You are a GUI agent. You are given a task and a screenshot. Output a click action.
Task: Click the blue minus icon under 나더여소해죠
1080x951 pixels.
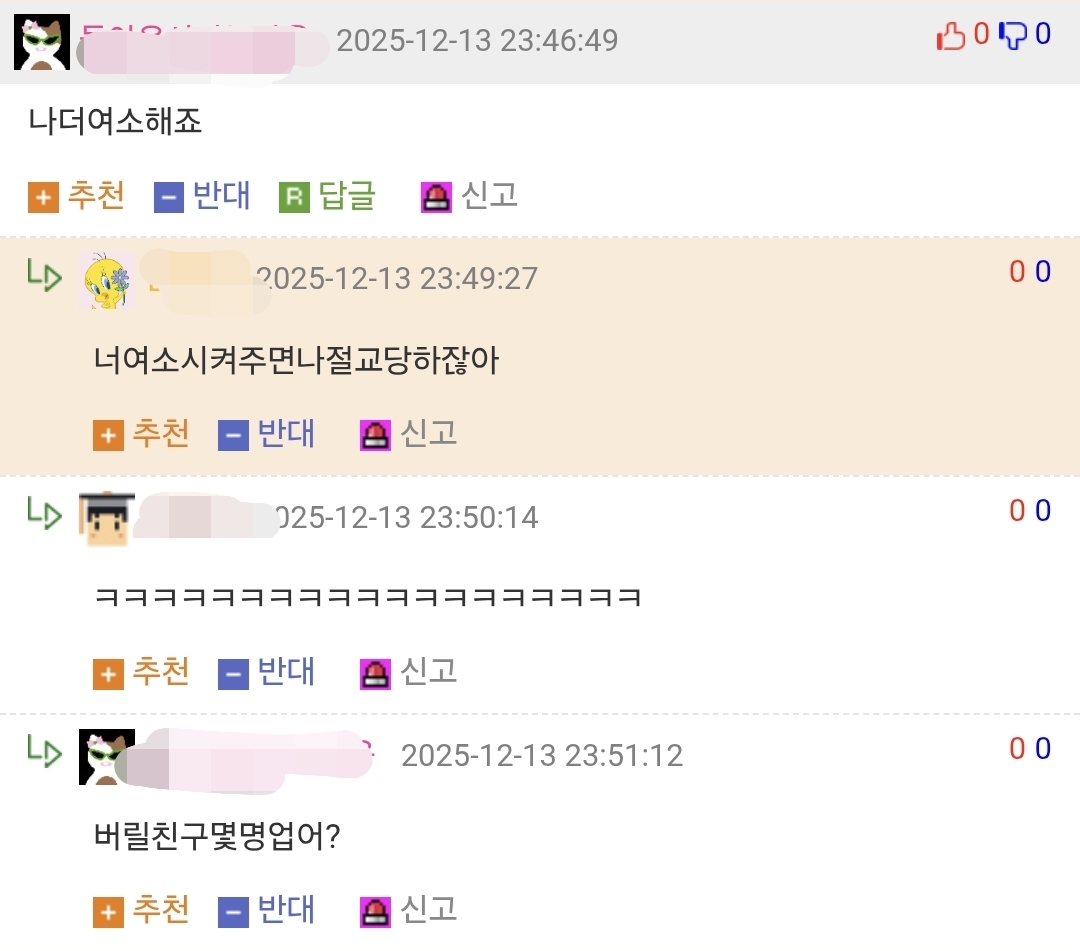click(x=168, y=198)
